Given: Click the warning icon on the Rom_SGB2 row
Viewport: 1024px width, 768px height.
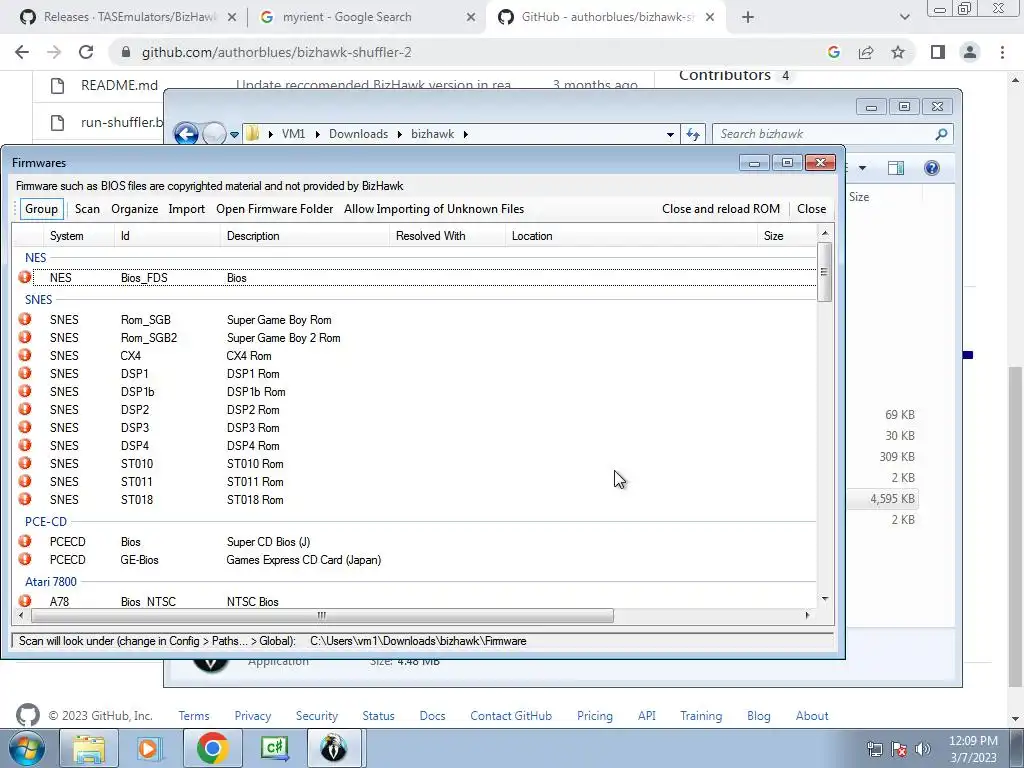Looking at the screenshot, I should coord(25,337).
